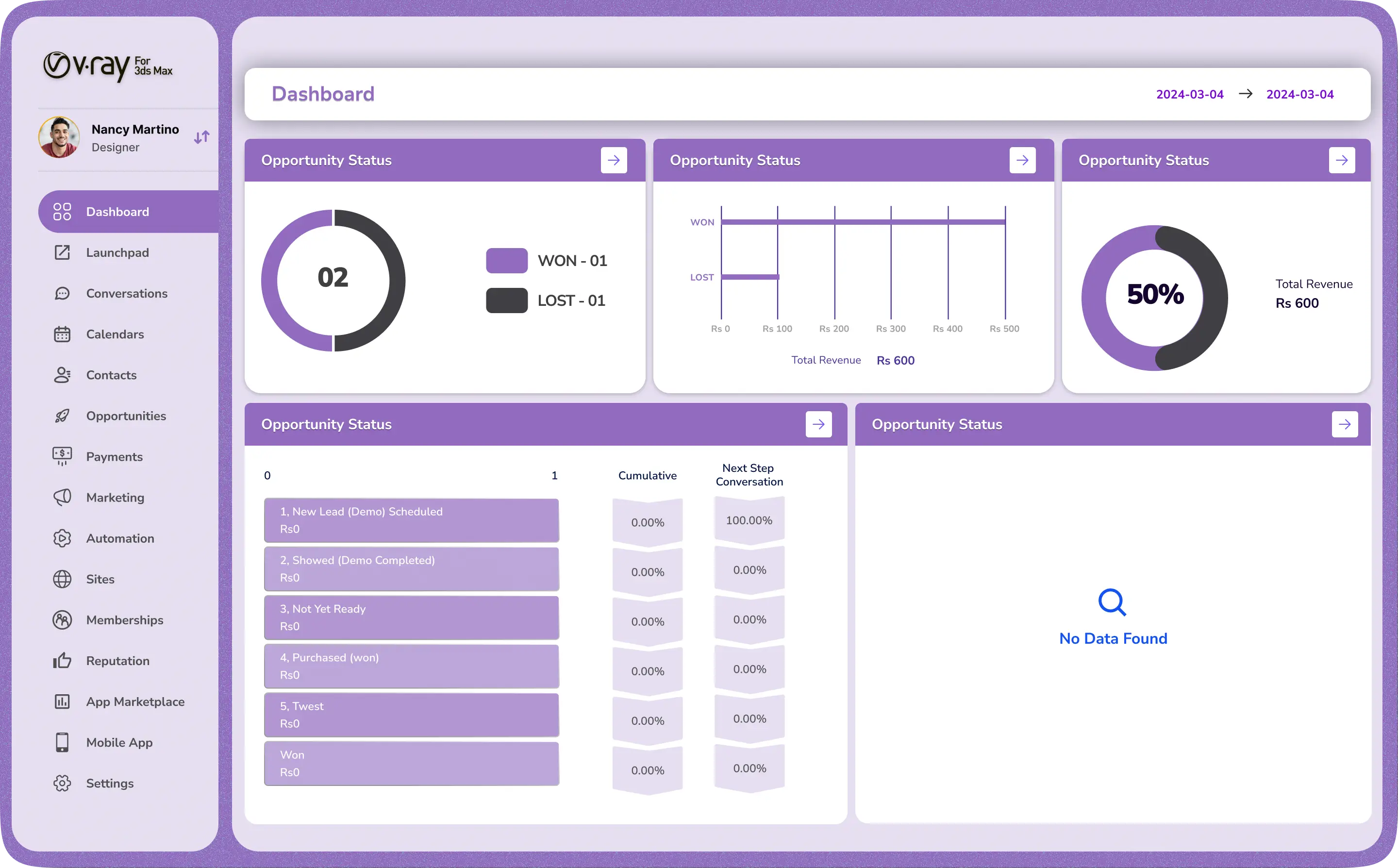Expand account switcher arrows beside Nancy Martino
Viewport: 1398px width, 868px height.
click(201, 137)
